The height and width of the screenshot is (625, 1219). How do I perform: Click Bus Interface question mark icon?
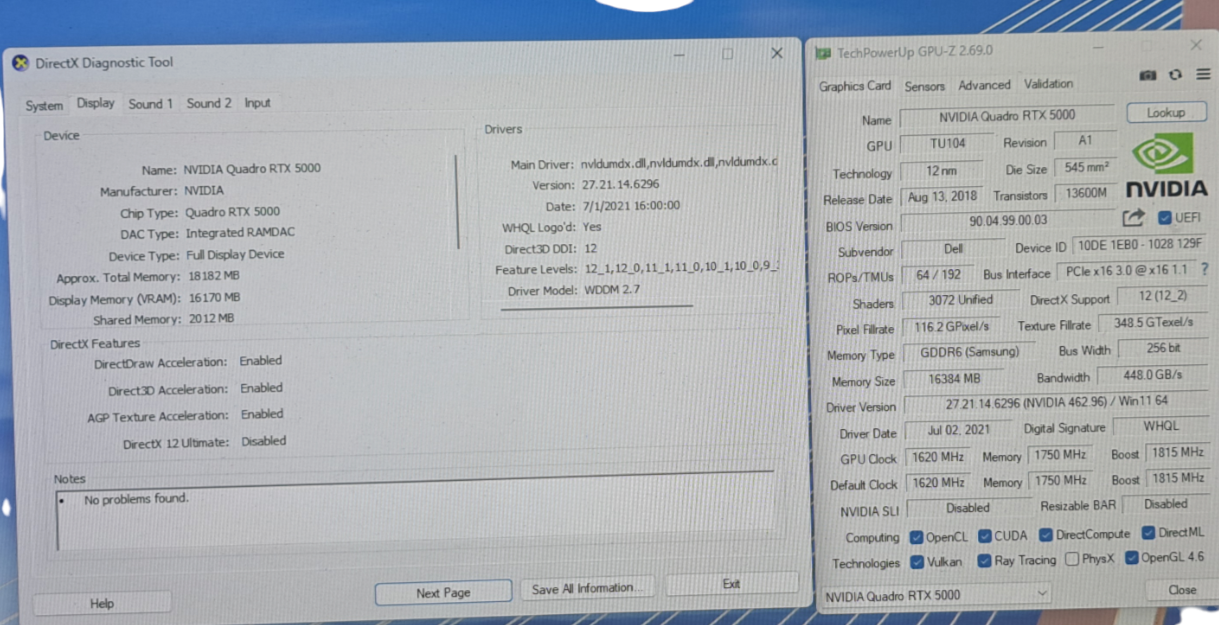[x=1204, y=269]
